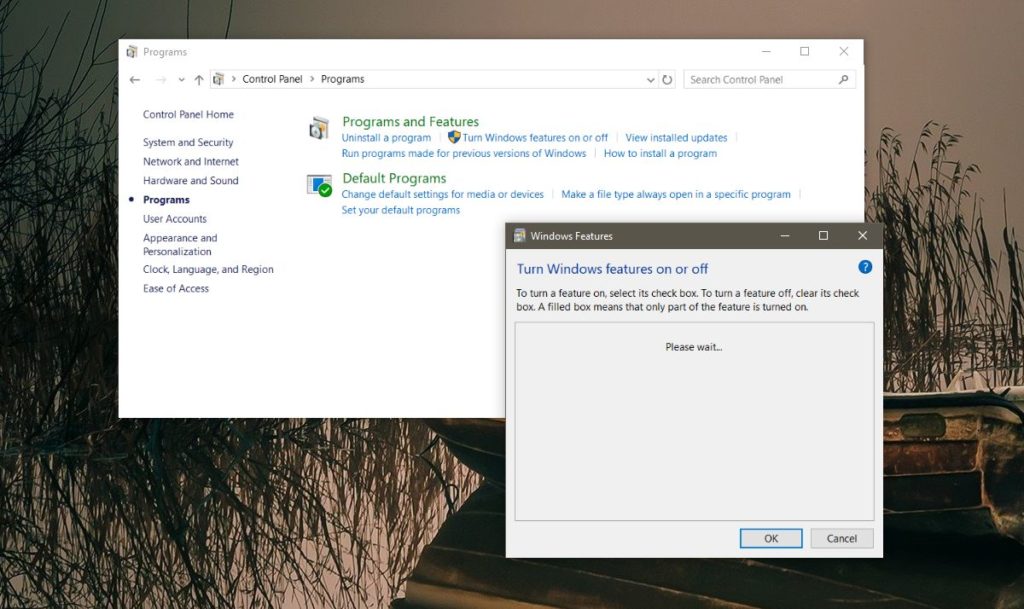Open Set your default programs

pos(403,210)
